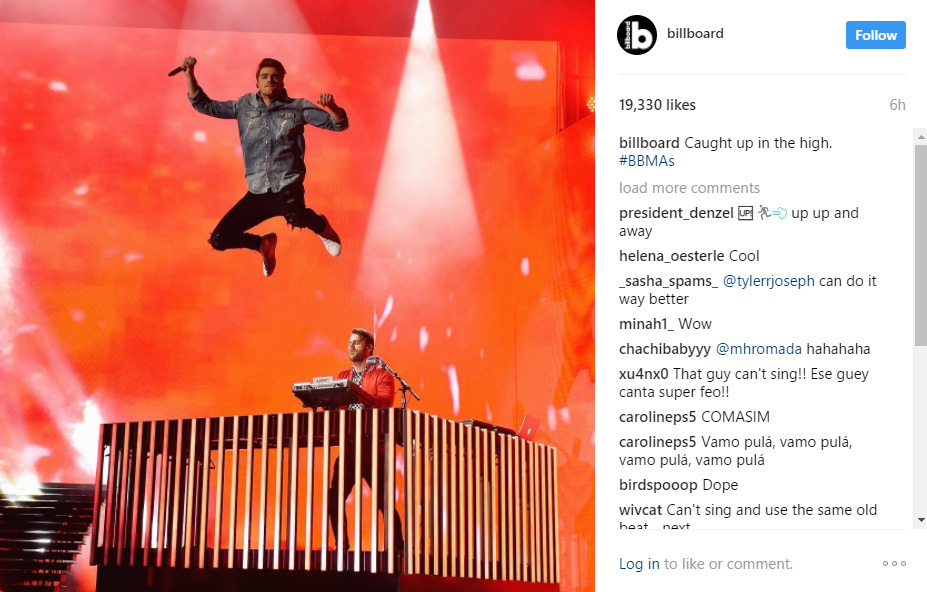
Task: Open the @mhromada mention
Action: point(759,349)
